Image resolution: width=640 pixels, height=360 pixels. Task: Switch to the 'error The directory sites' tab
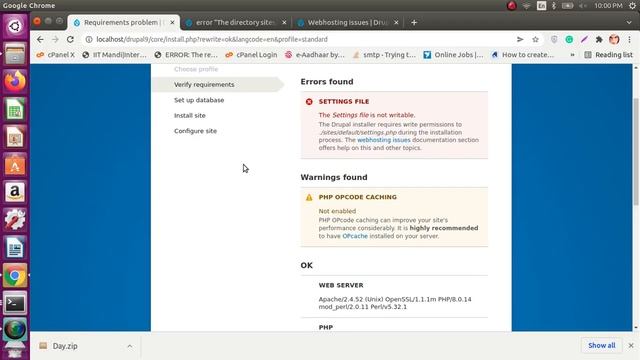(236, 22)
